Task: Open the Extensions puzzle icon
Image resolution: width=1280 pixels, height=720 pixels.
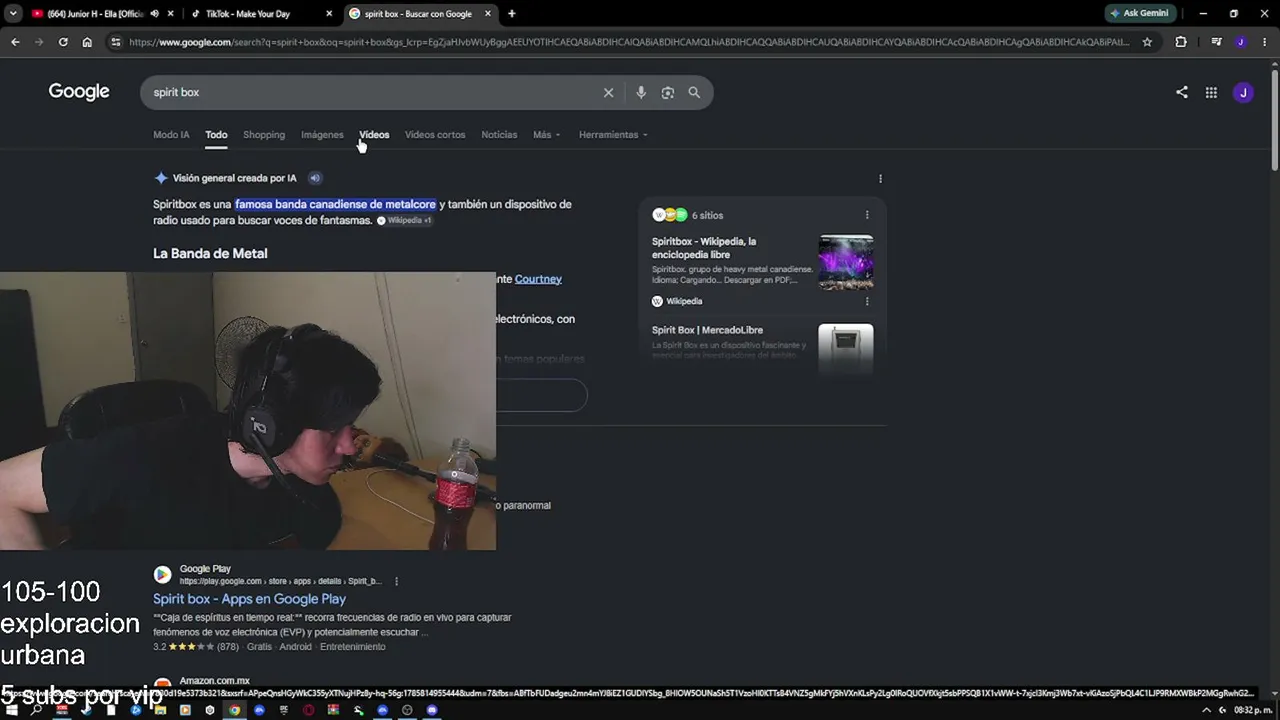Action: 1181,42
